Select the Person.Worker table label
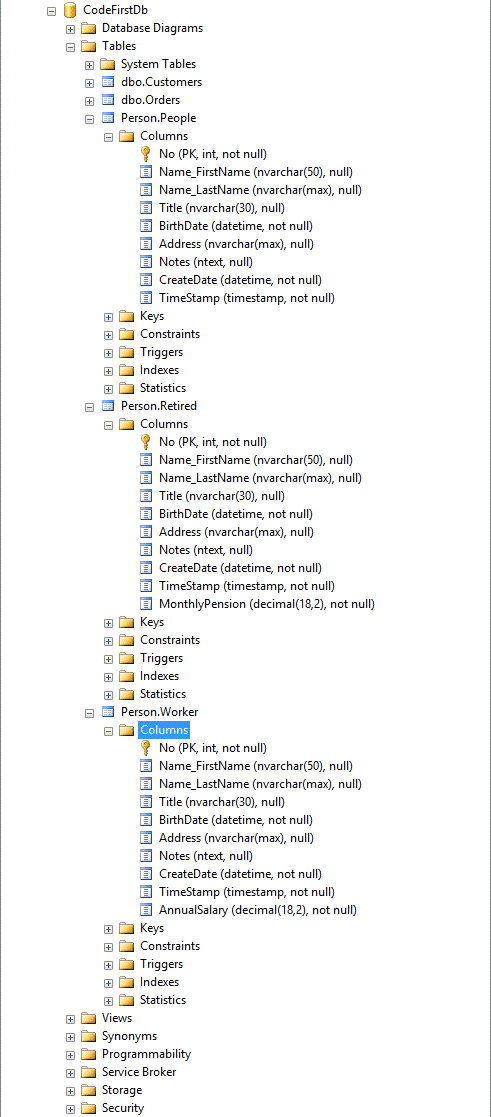 (160, 712)
